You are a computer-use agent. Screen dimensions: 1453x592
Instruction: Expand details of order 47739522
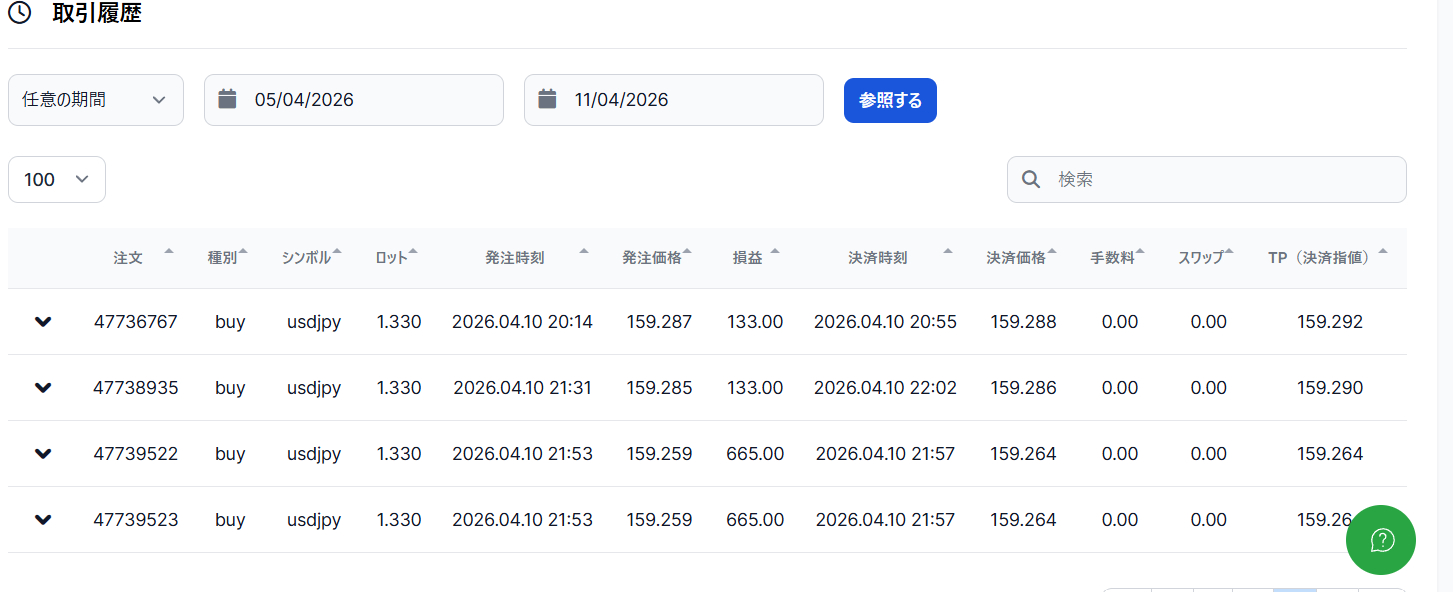pos(43,454)
